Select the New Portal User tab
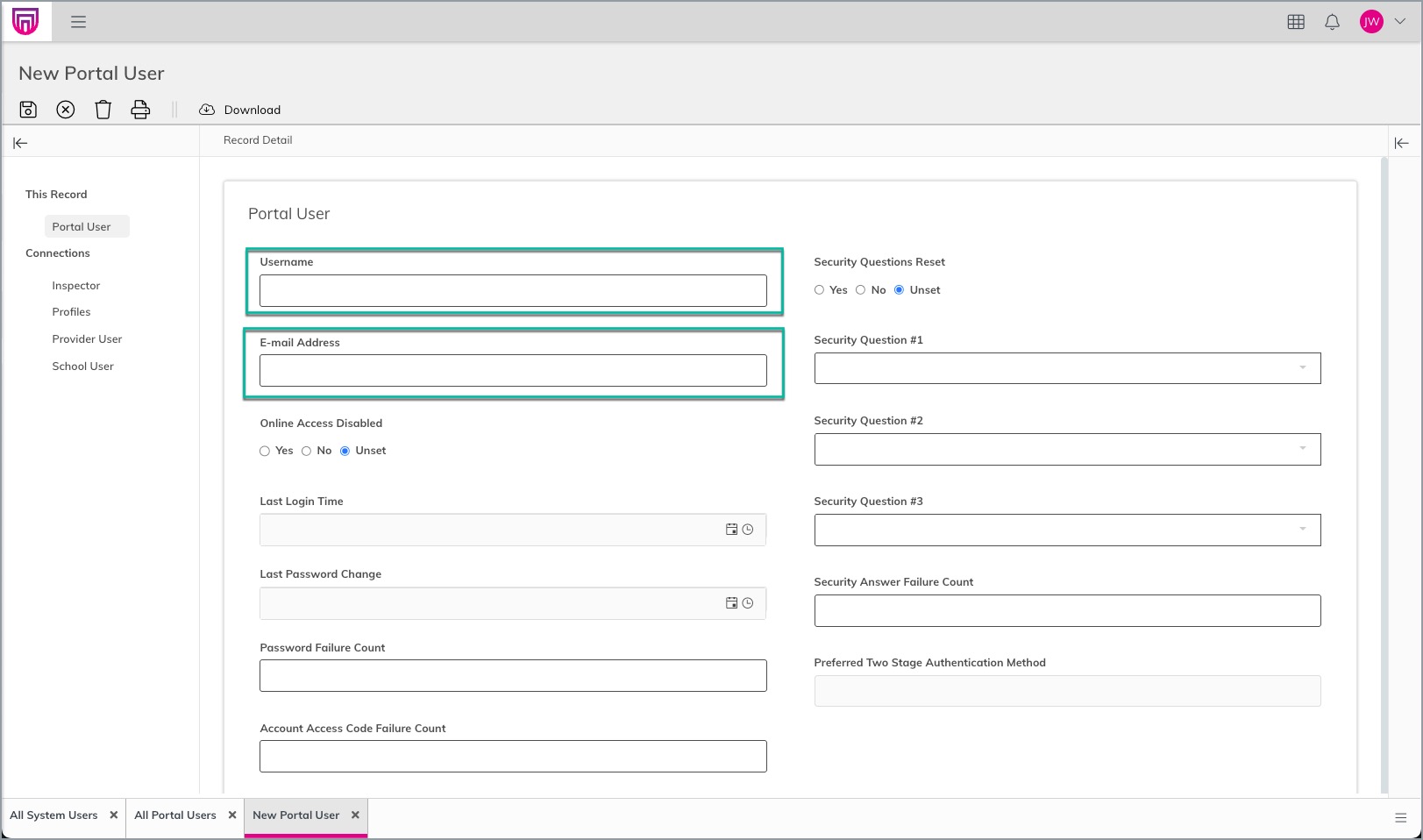Screen dimensions: 1423x840 pos(295,815)
